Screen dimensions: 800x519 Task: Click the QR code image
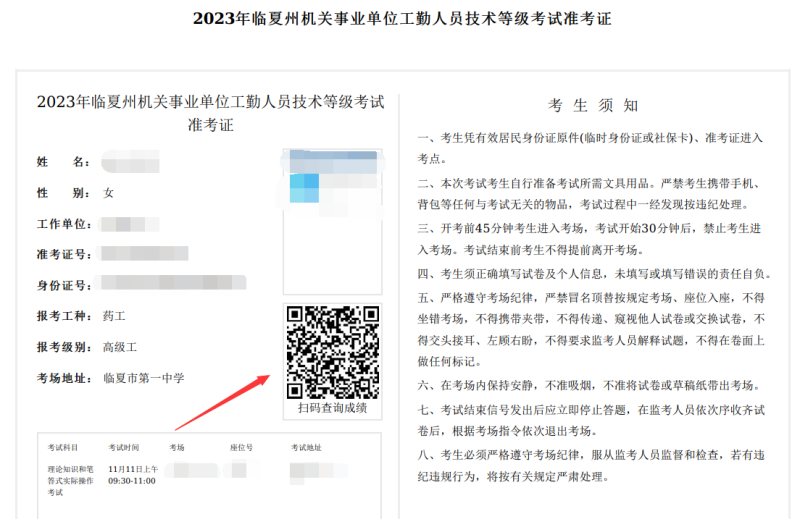(332, 352)
